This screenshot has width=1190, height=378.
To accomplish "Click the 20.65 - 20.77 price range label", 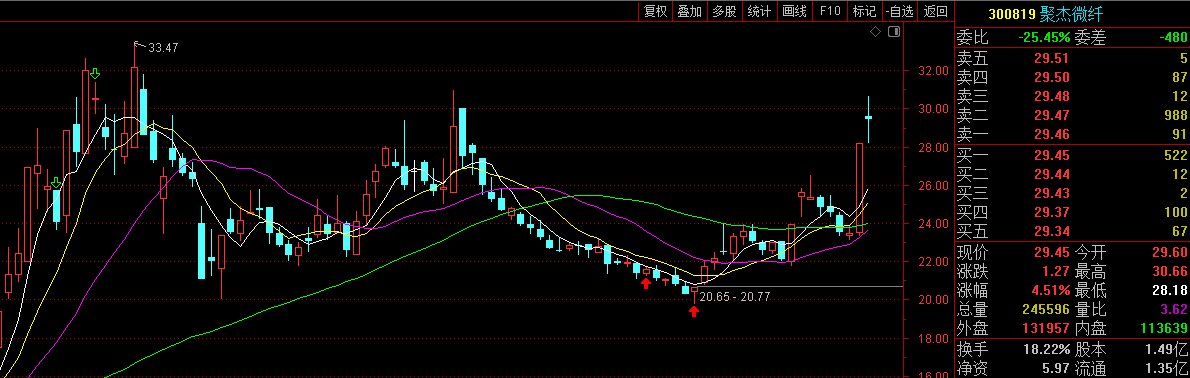I will [735, 297].
